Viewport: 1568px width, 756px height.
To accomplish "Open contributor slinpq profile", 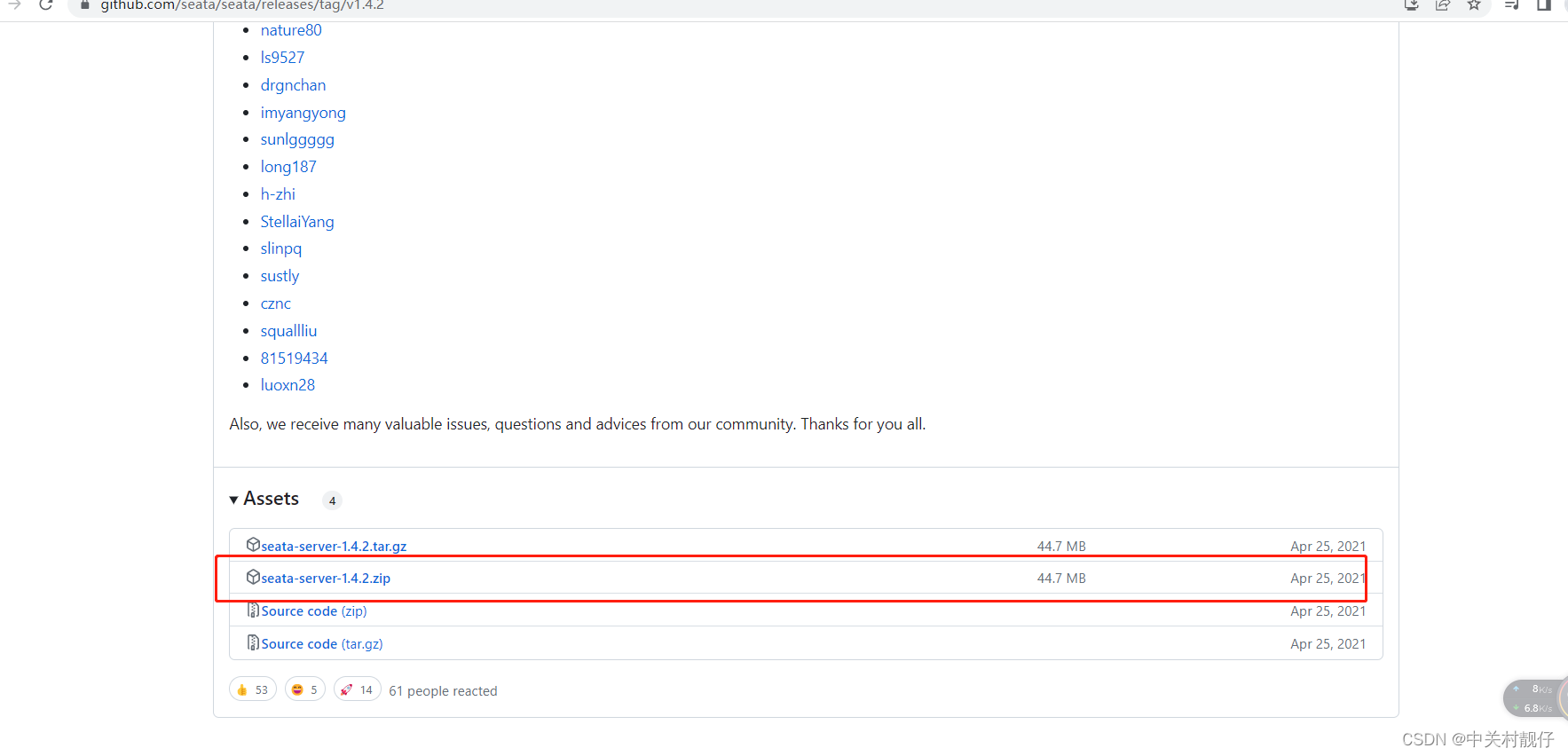I will click(x=281, y=248).
